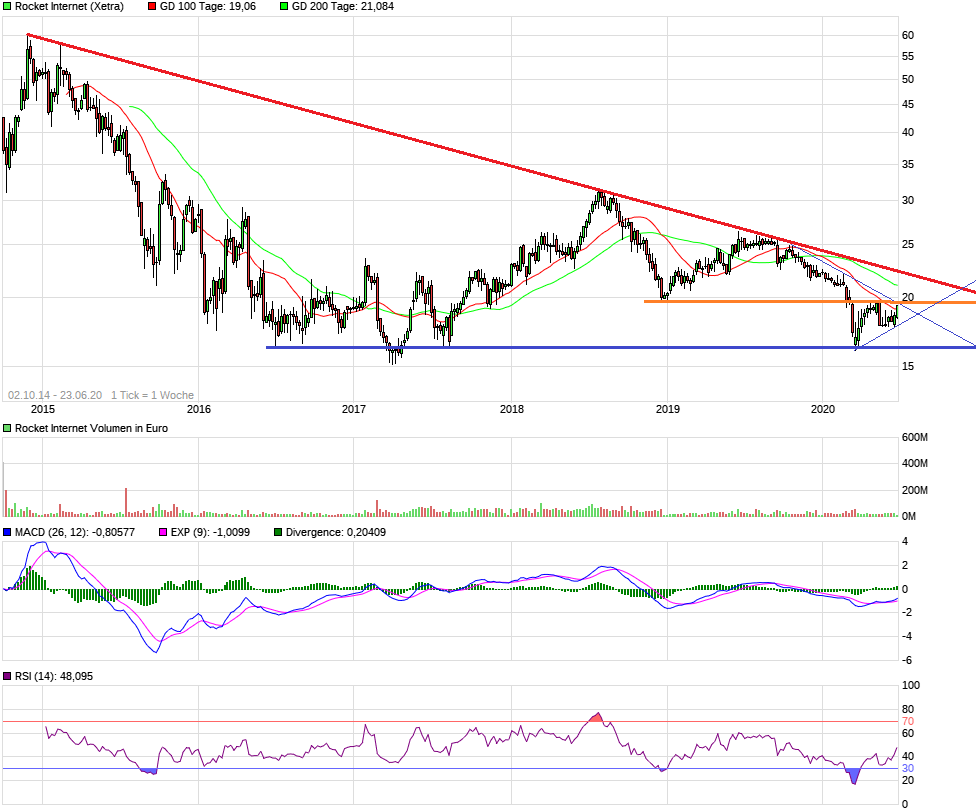Click the green Rocket Internet (Xetra) legend swatch
Image resolution: width=976 pixels, height=812 pixels.
7,7
